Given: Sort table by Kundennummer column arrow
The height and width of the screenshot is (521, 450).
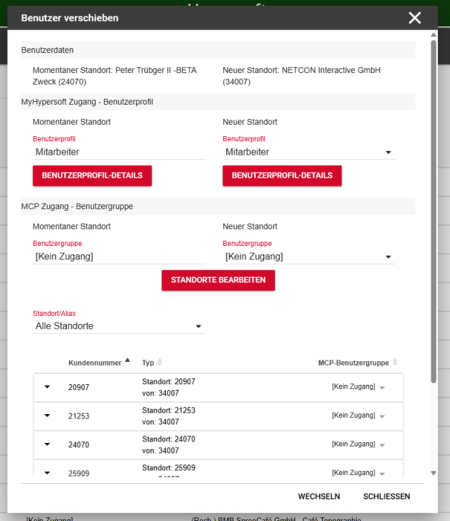Looking at the screenshot, I should pos(127,360).
